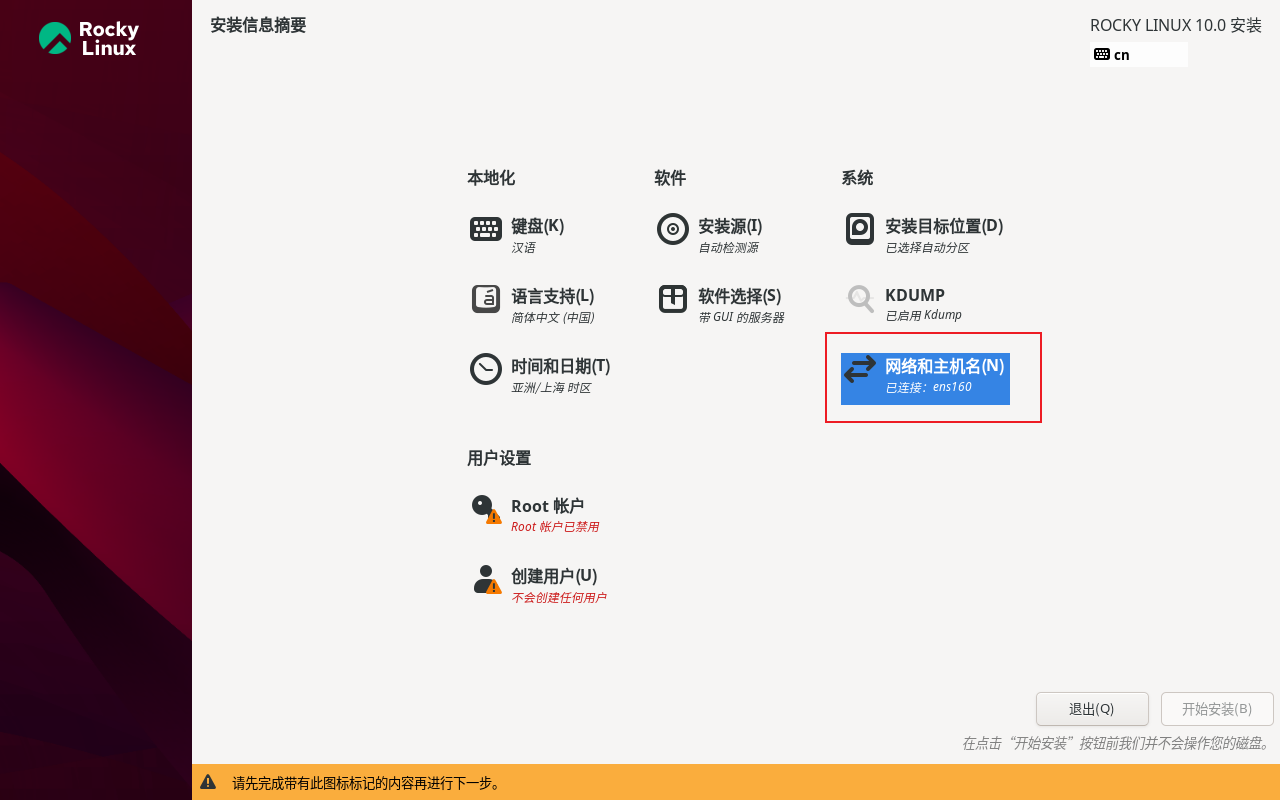The width and height of the screenshot is (1280, 800).
Task: Open the KDUMP label
Action: (x=915, y=295)
